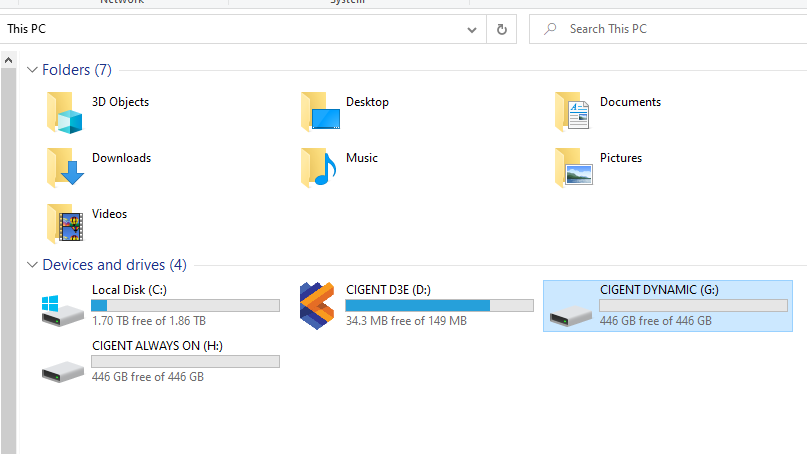Screen dimensions: 807x454
Task: Open the 3D Objects folder icon
Action: [64, 113]
